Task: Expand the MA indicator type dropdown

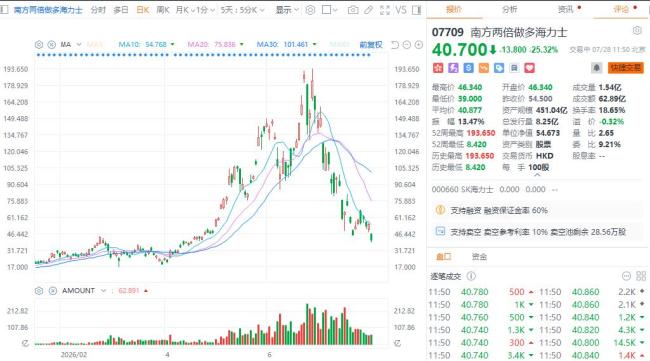Action: tap(79, 44)
